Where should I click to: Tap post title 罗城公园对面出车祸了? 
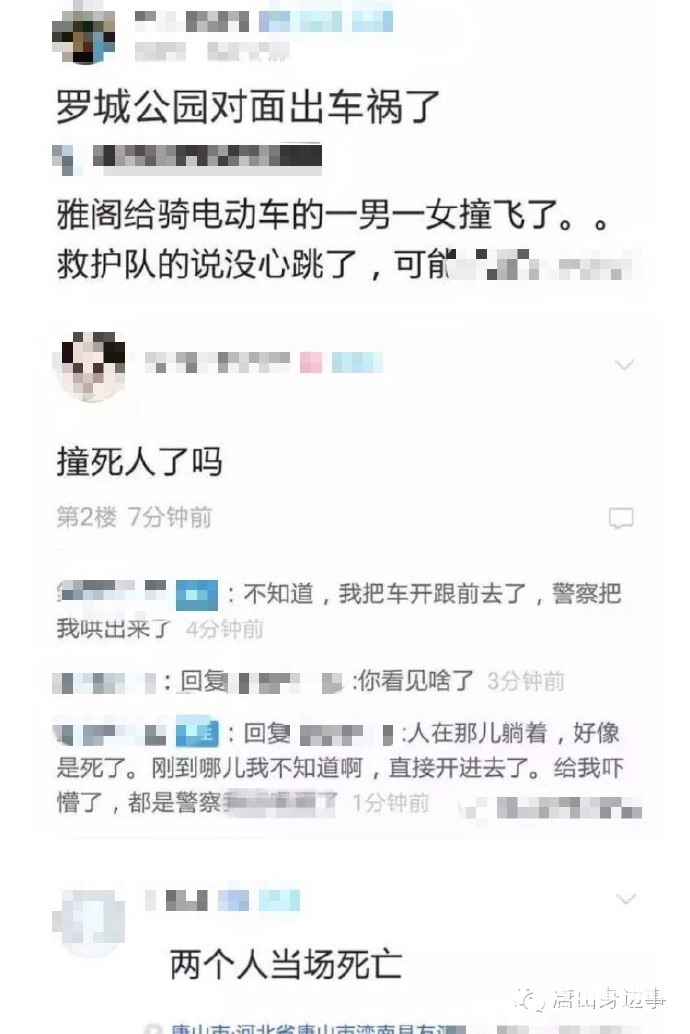pos(248,107)
